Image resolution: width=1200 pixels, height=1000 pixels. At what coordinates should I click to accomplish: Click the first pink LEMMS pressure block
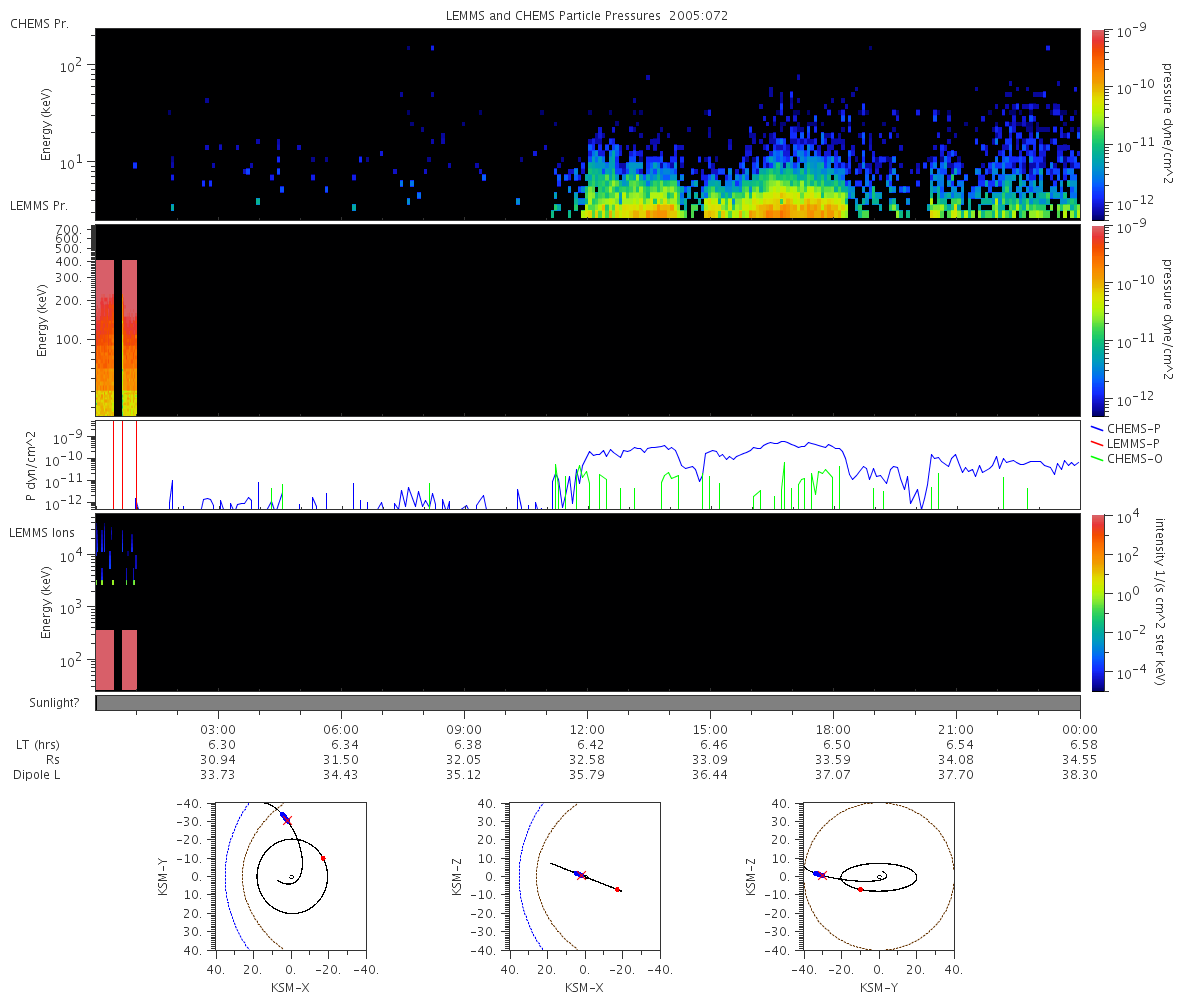point(105,337)
